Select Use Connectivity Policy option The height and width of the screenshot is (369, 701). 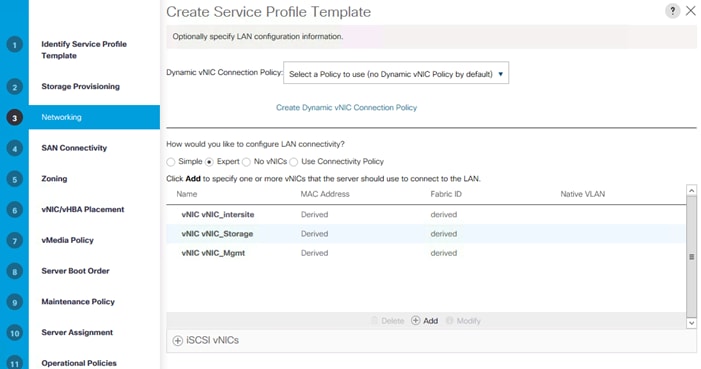[294, 162]
